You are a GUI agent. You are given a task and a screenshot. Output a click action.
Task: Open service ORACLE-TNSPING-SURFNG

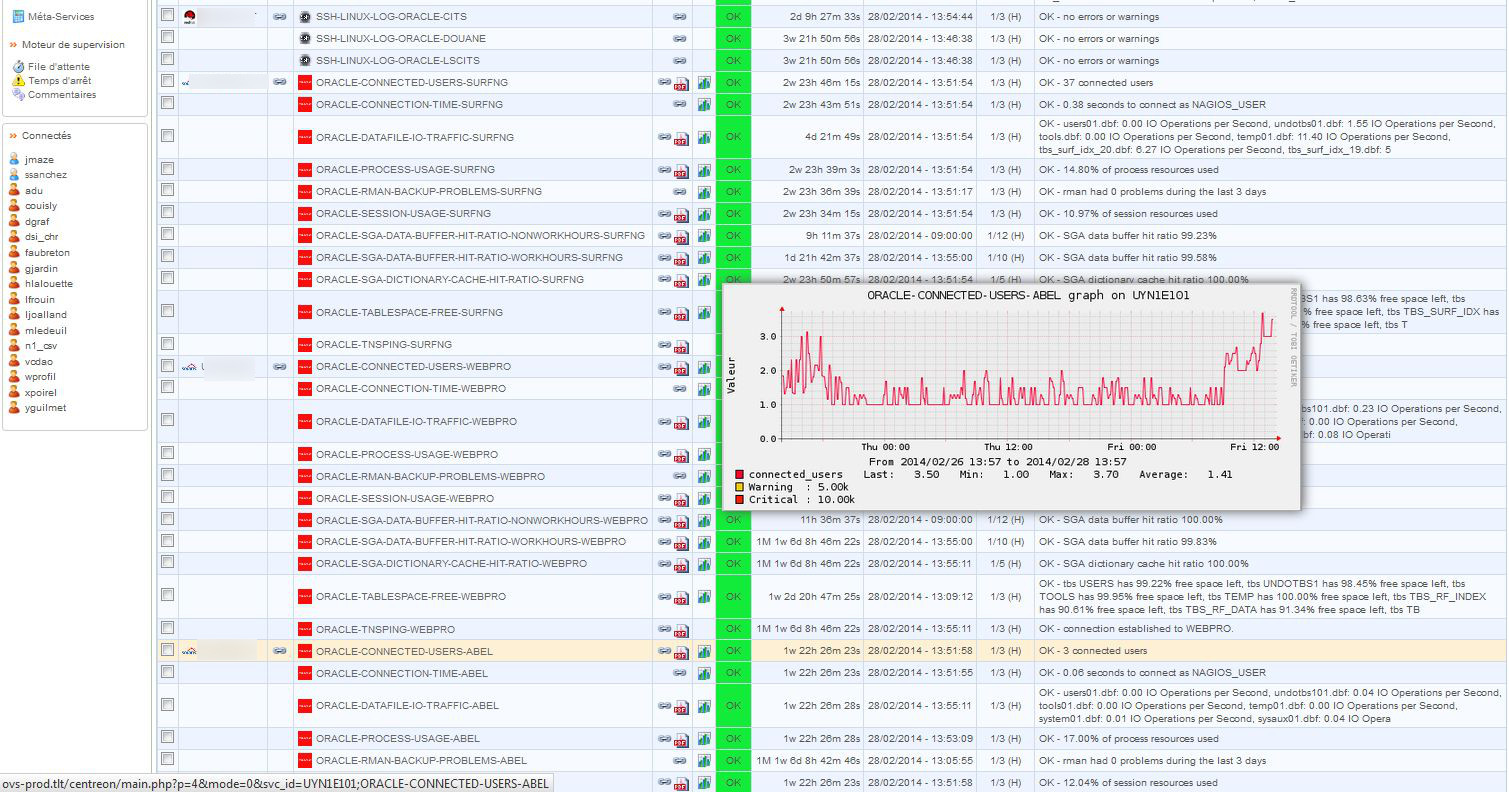point(384,345)
